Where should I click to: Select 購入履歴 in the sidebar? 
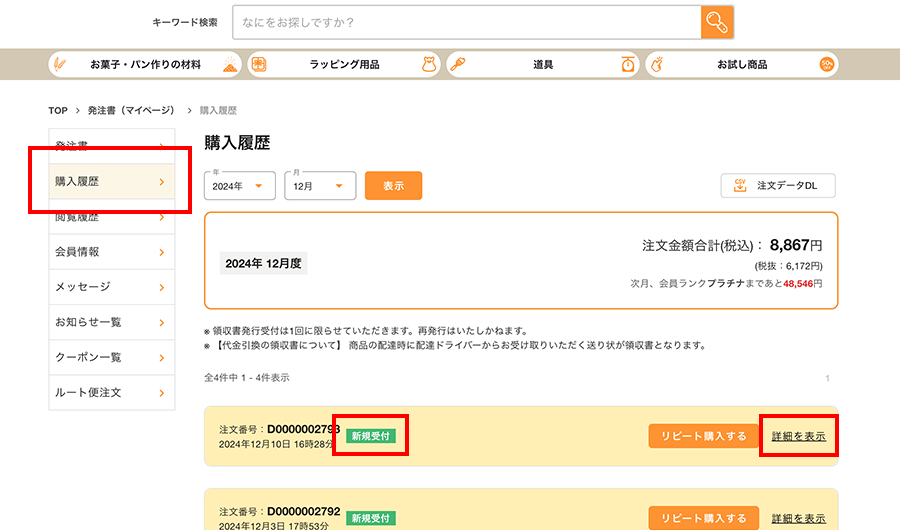coord(111,181)
